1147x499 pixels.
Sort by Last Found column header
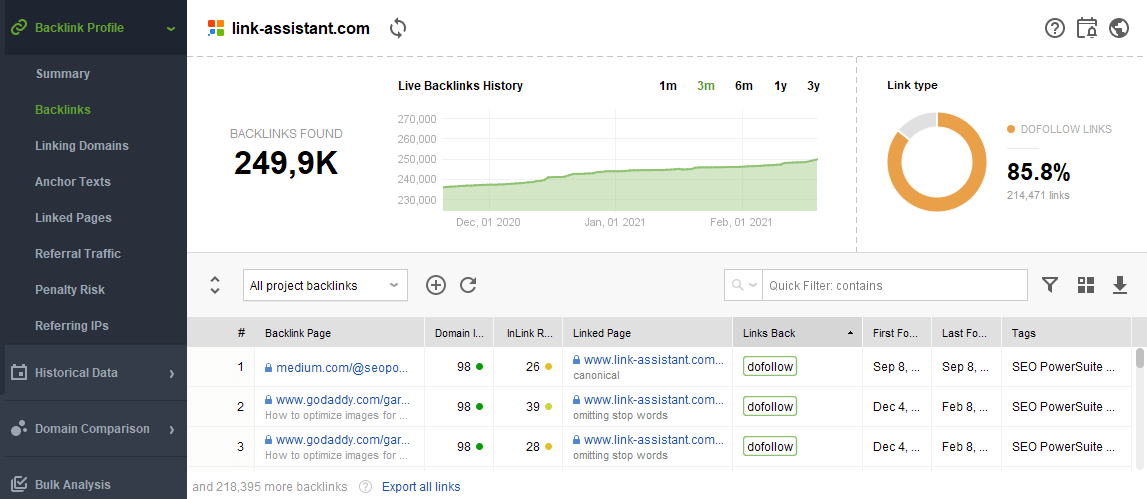pos(966,333)
